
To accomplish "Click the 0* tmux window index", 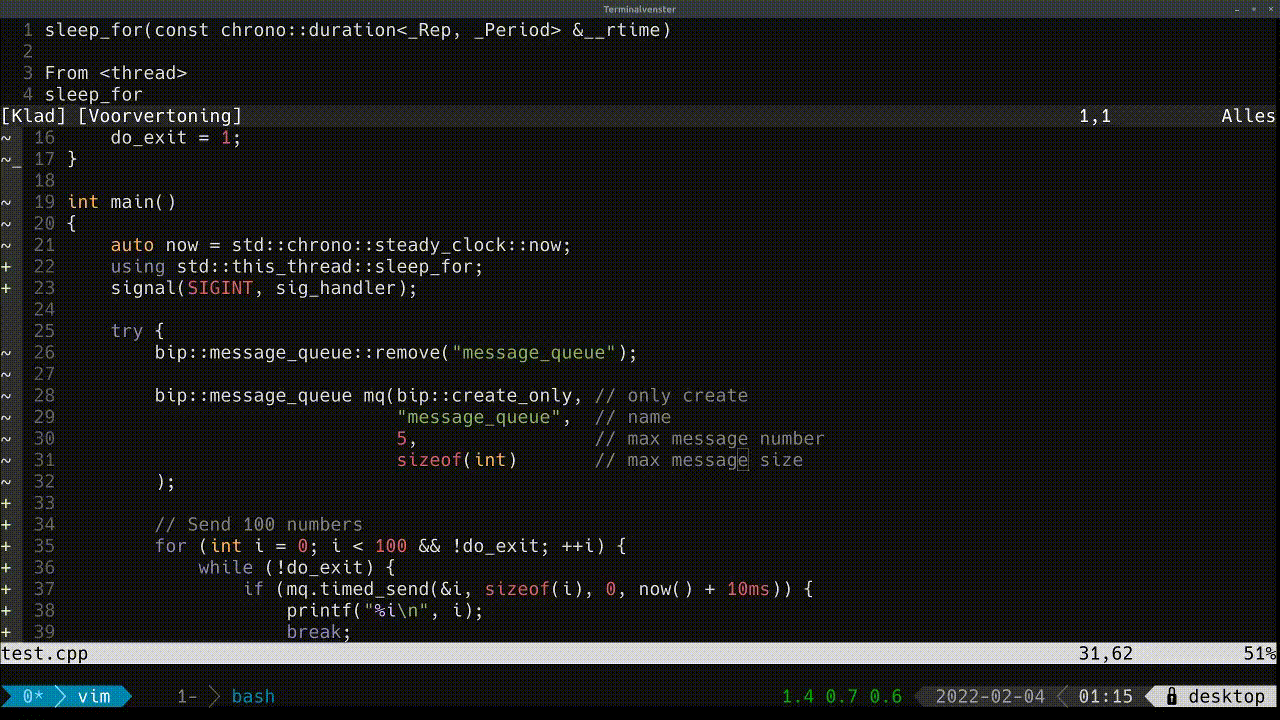I will [x=33, y=696].
